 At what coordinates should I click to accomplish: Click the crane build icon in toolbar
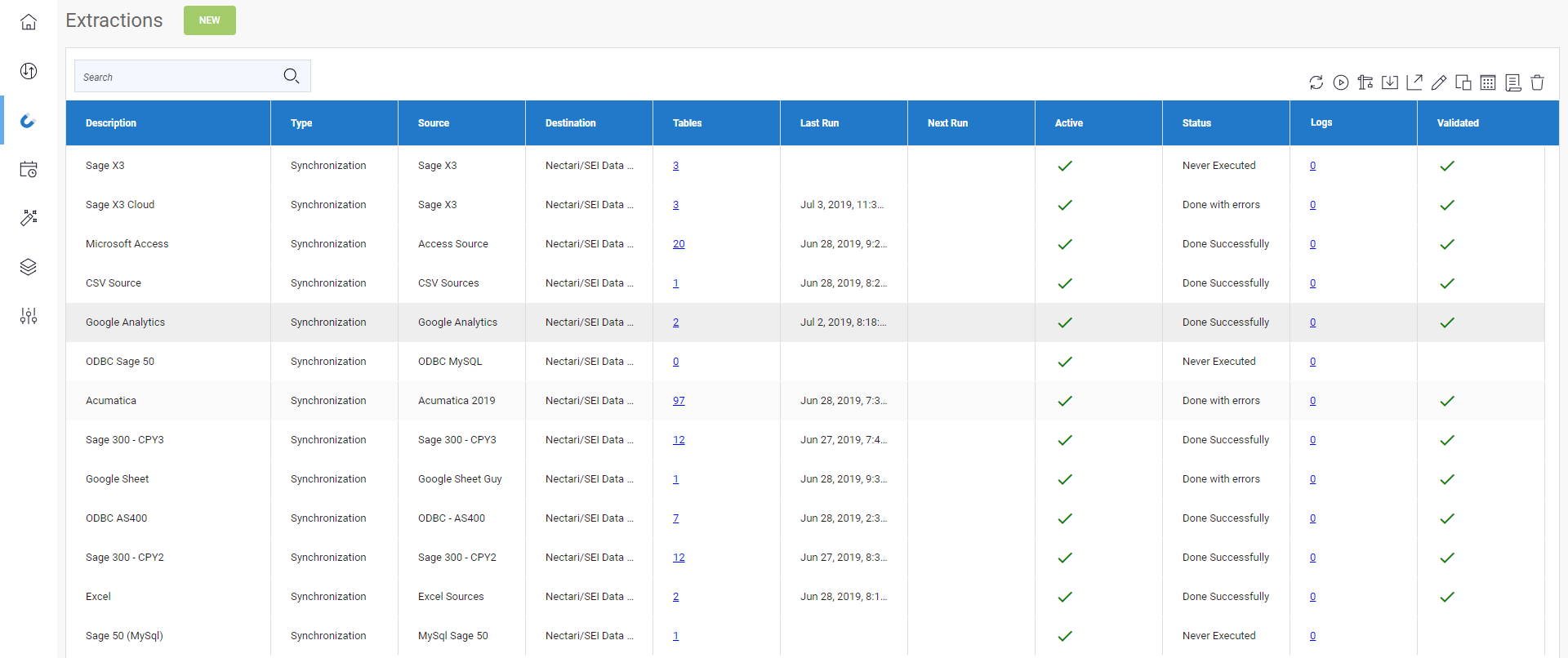(x=1365, y=82)
